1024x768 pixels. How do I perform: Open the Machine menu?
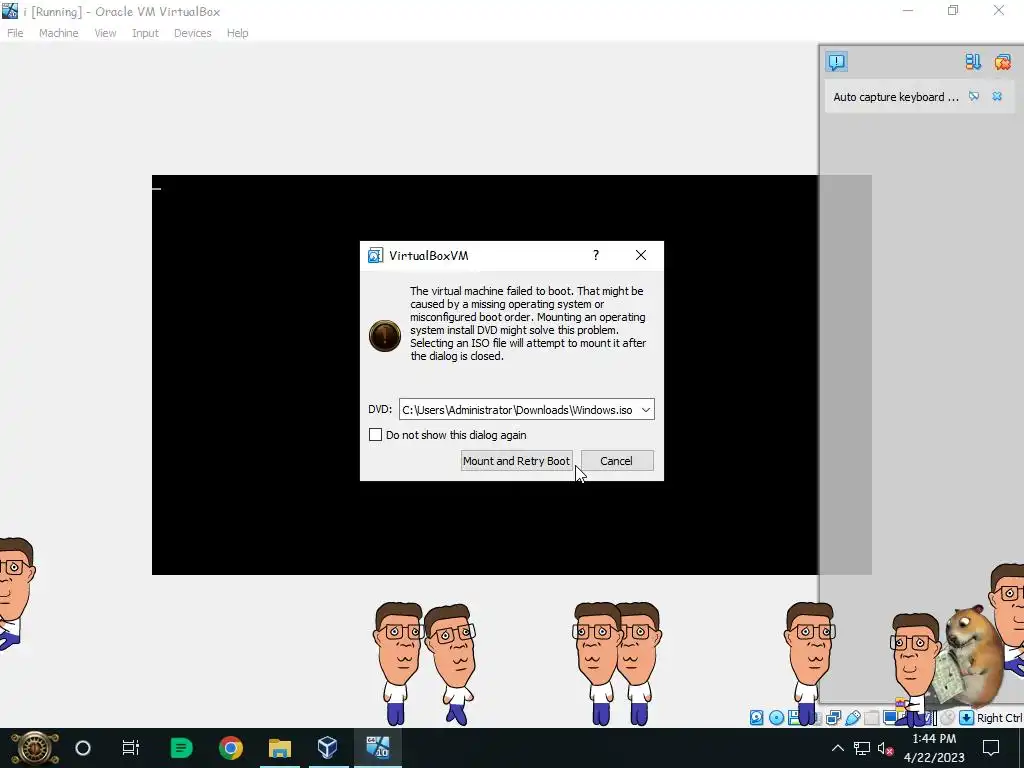[58, 33]
